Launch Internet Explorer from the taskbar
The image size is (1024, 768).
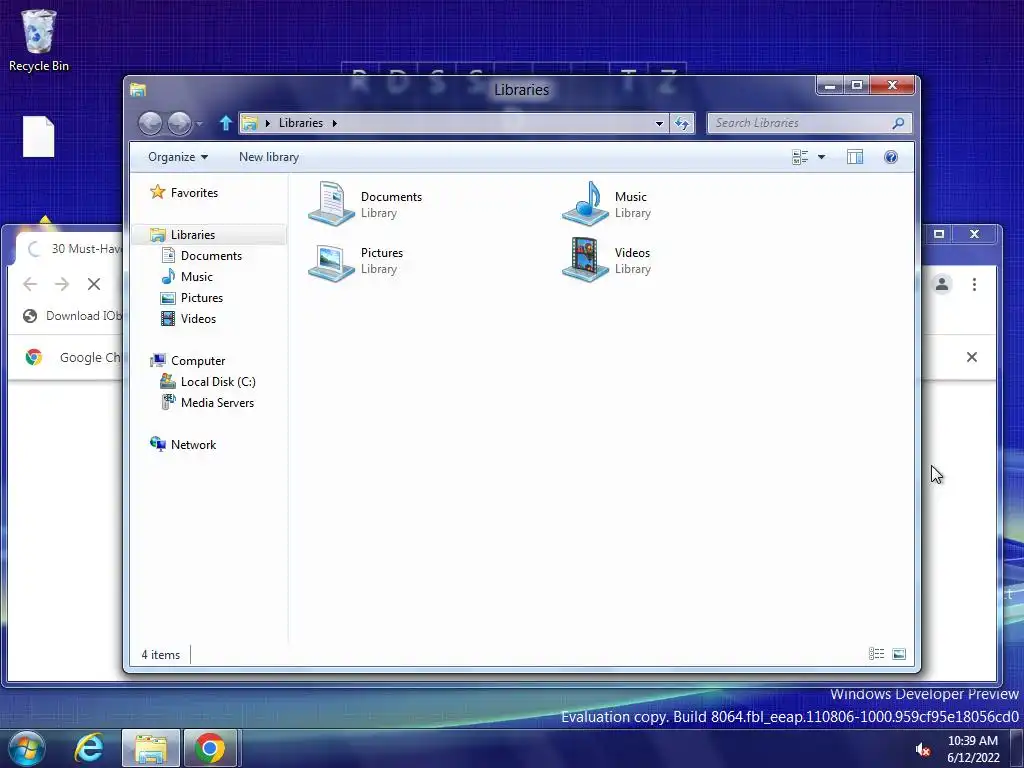[89, 748]
